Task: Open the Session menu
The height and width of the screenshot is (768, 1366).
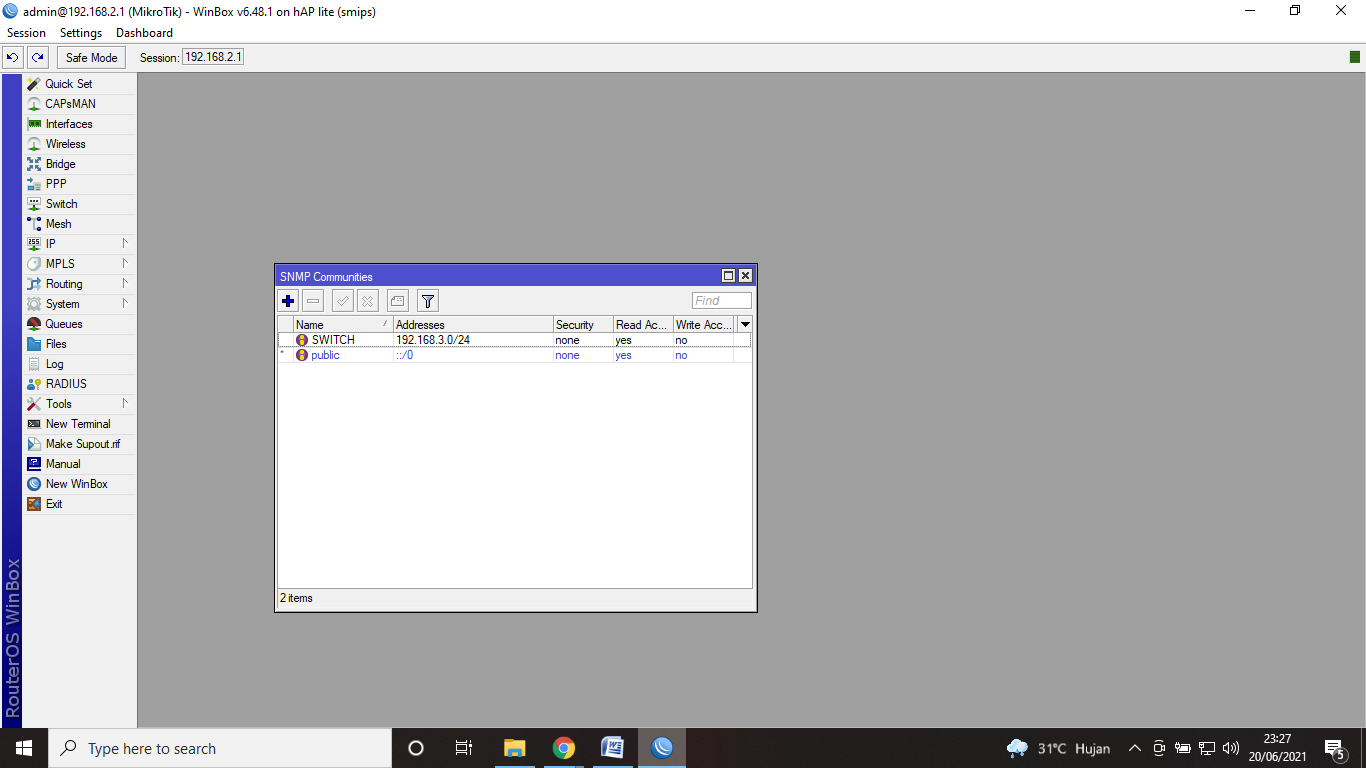Action: coord(26,33)
